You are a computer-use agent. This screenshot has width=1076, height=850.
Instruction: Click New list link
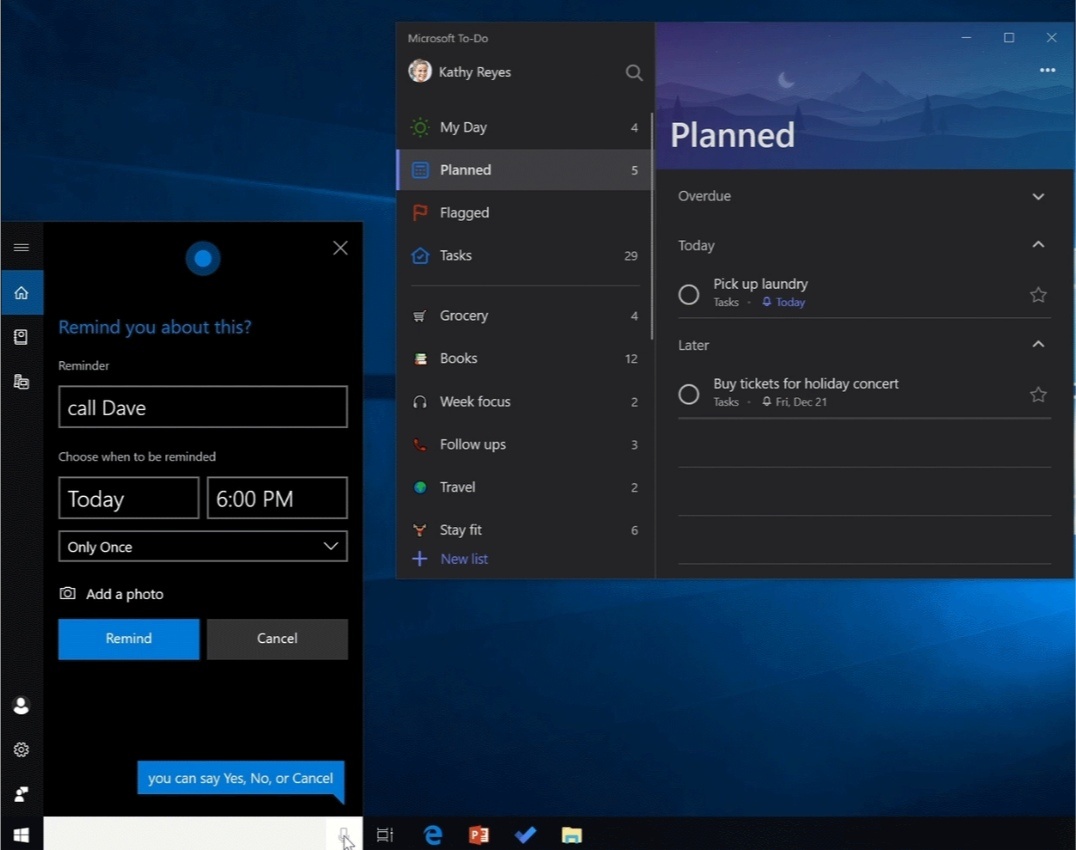tap(463, 559)
